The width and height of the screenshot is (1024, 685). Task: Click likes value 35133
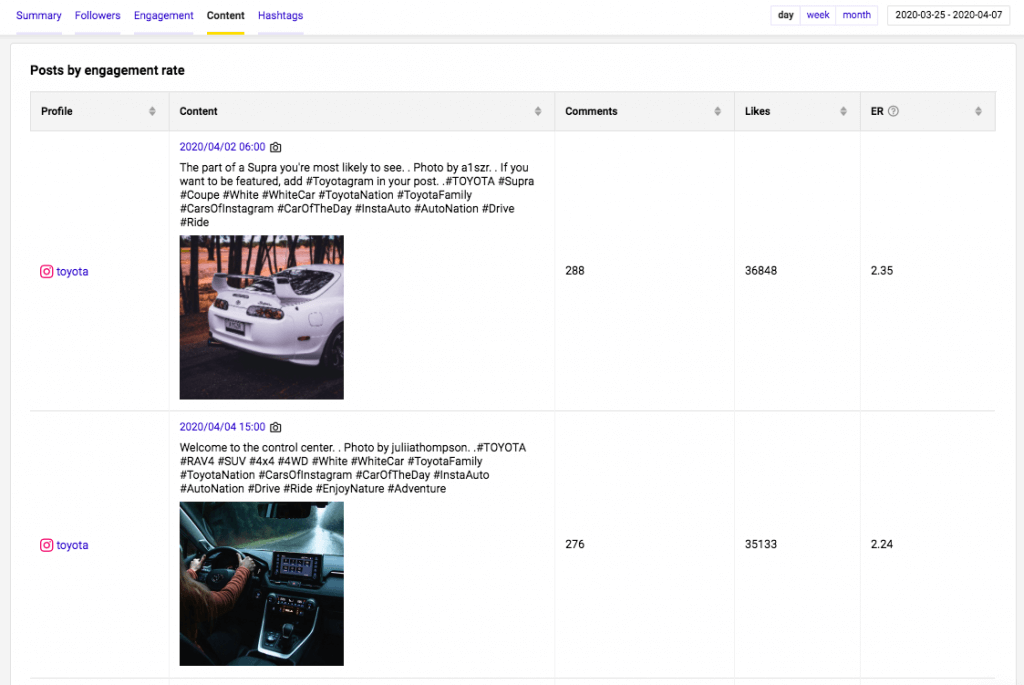click(x=761, y=545)
